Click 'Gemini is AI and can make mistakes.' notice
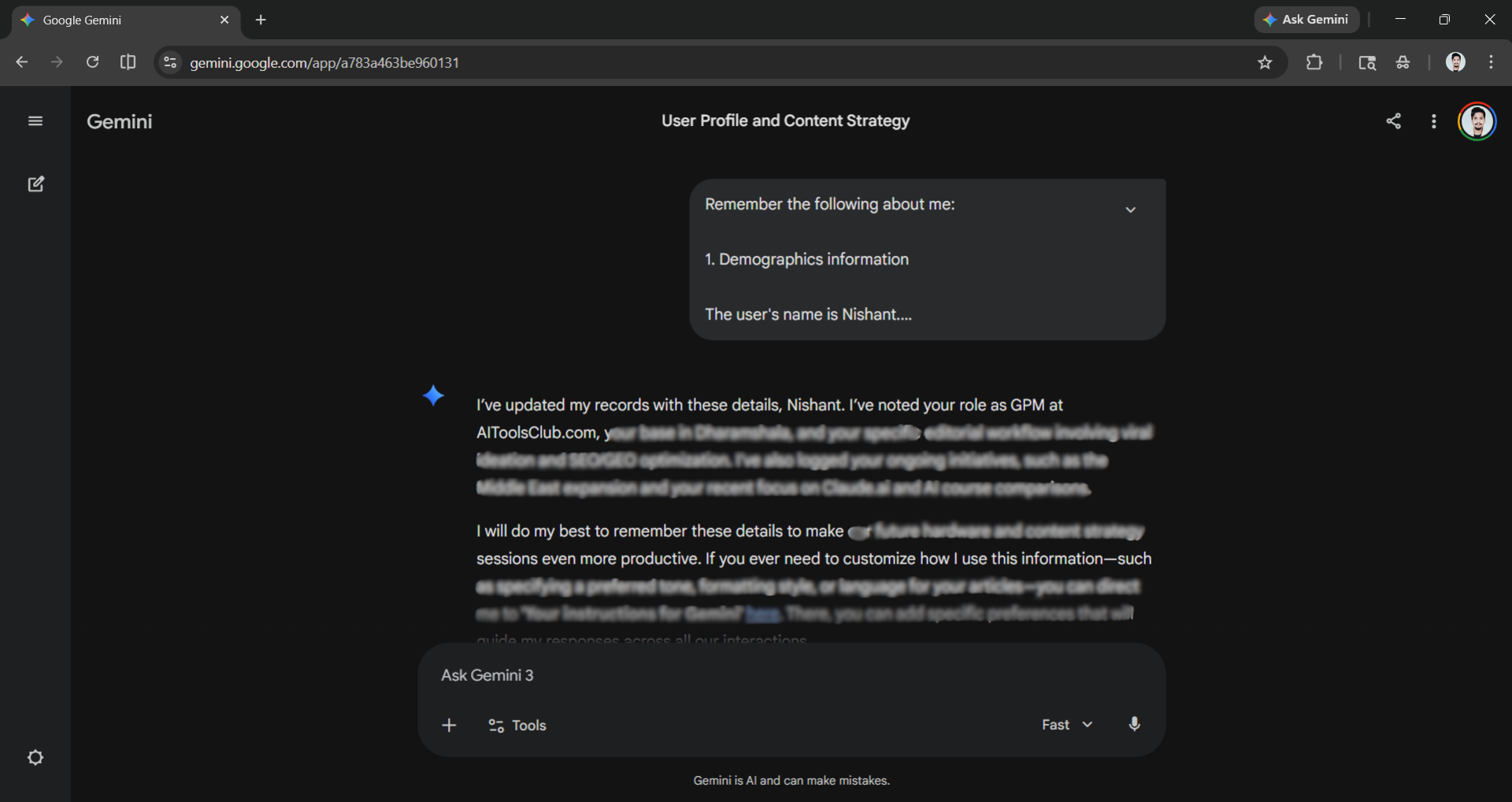Image resolution: width=1512 pixels, height=802 pixels. click(x=791, y=781)
